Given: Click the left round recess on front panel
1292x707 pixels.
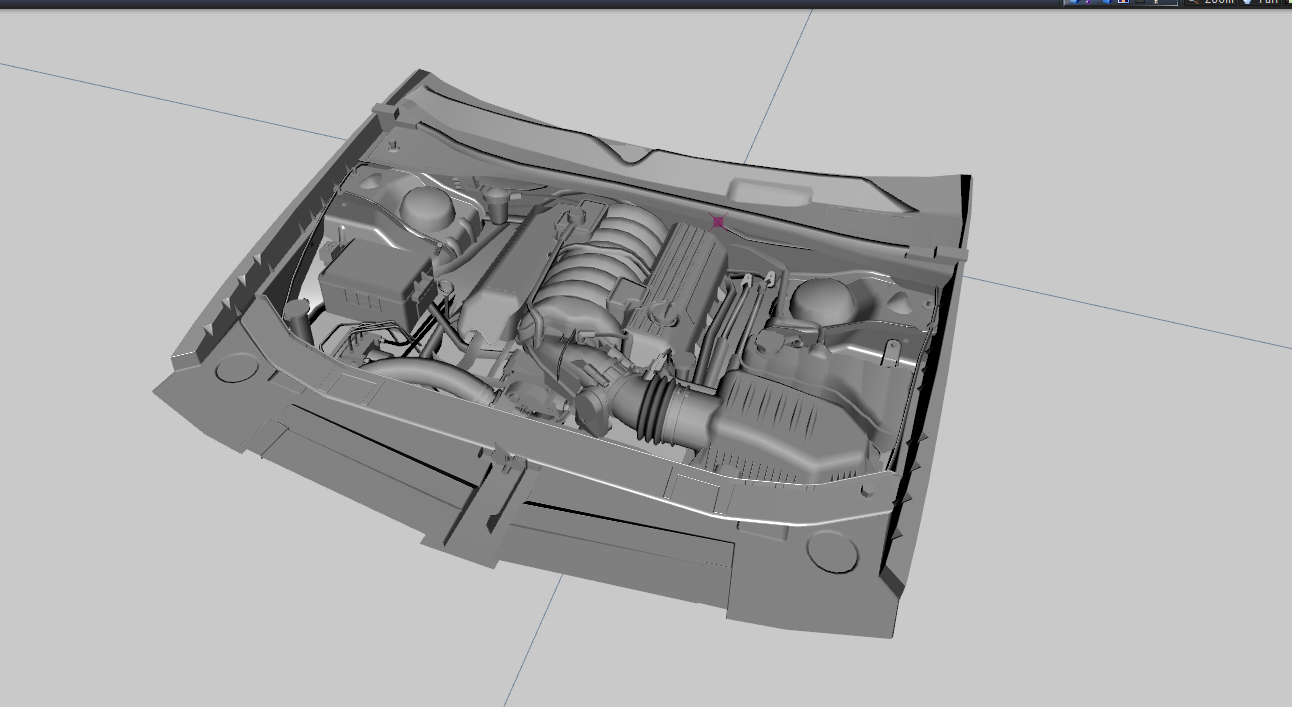Looking at the screenshot, I should 237,367.
